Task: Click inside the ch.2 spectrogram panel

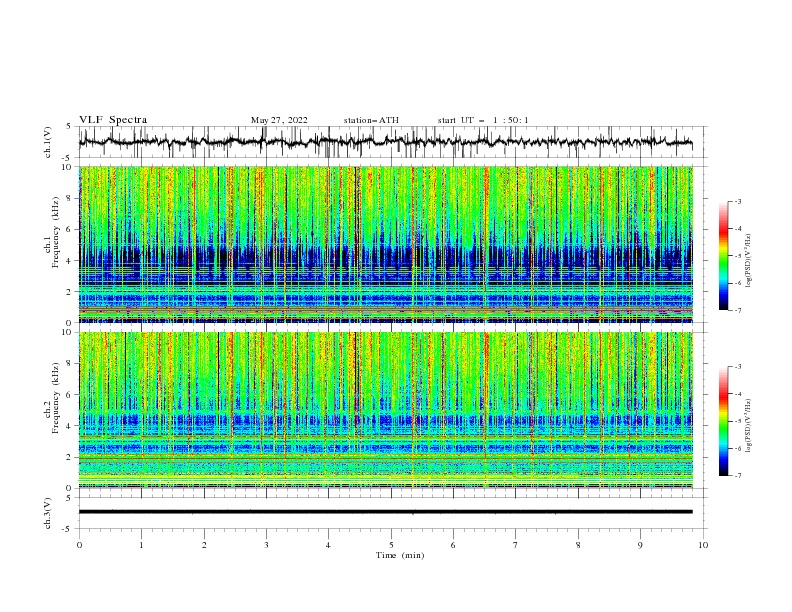Action: click(x=386, y=410)
